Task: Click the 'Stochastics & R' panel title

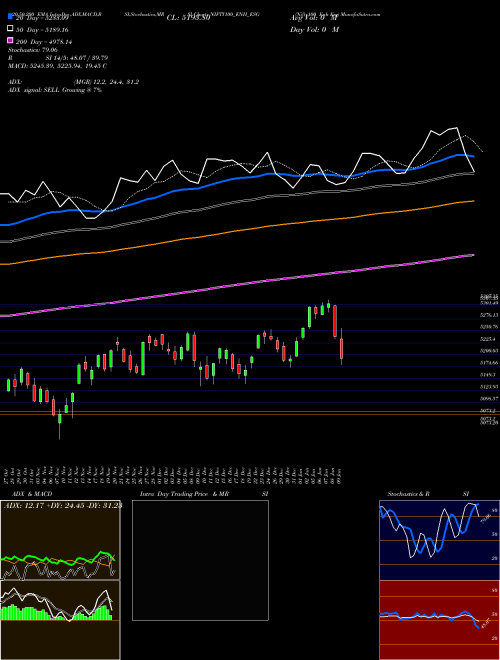Action: tap(408, 494)
